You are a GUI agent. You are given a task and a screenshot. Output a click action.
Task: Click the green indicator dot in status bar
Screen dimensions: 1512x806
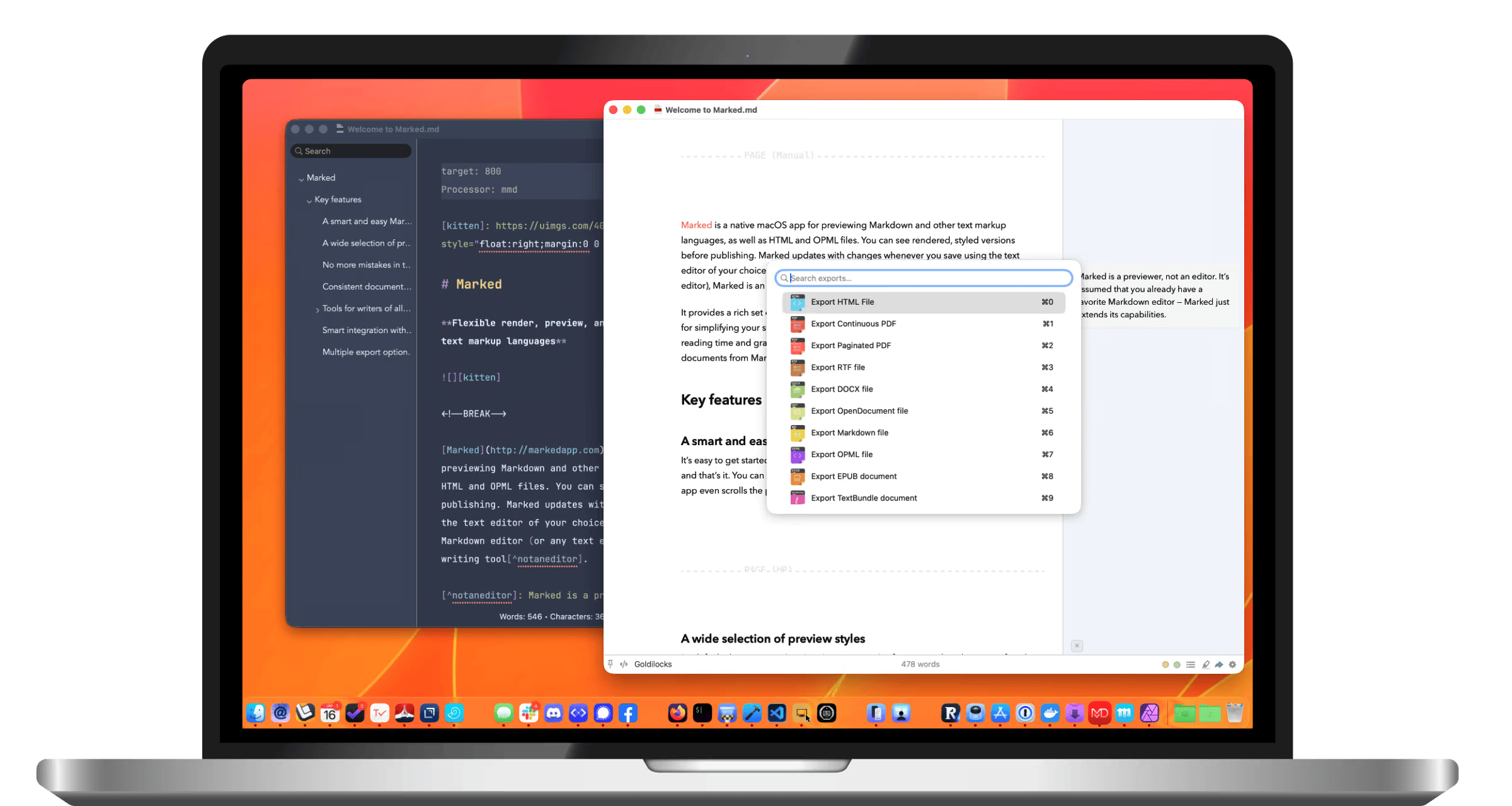coord(1177,665)
